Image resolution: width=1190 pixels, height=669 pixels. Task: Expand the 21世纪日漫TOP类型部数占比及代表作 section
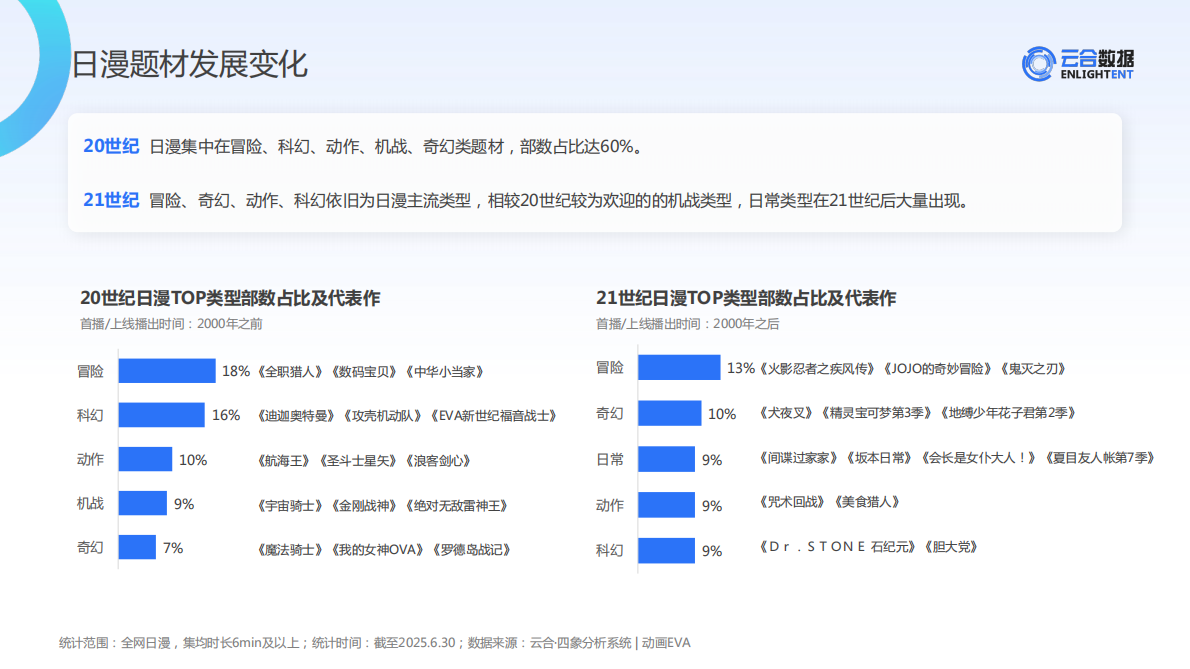point(745,297)
